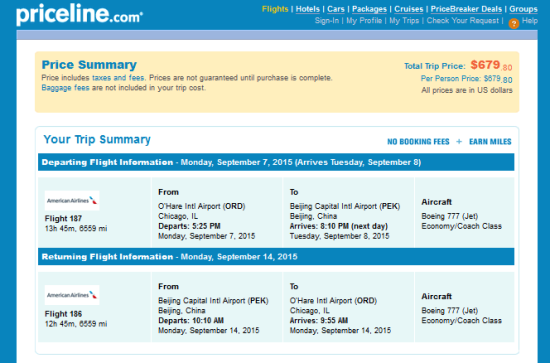
Task: Open the Hotels section
Action: [308, 9]
